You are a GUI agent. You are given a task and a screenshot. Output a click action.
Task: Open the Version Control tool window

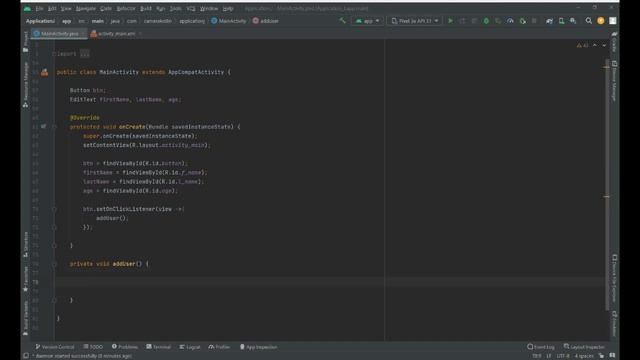(55, 347)
